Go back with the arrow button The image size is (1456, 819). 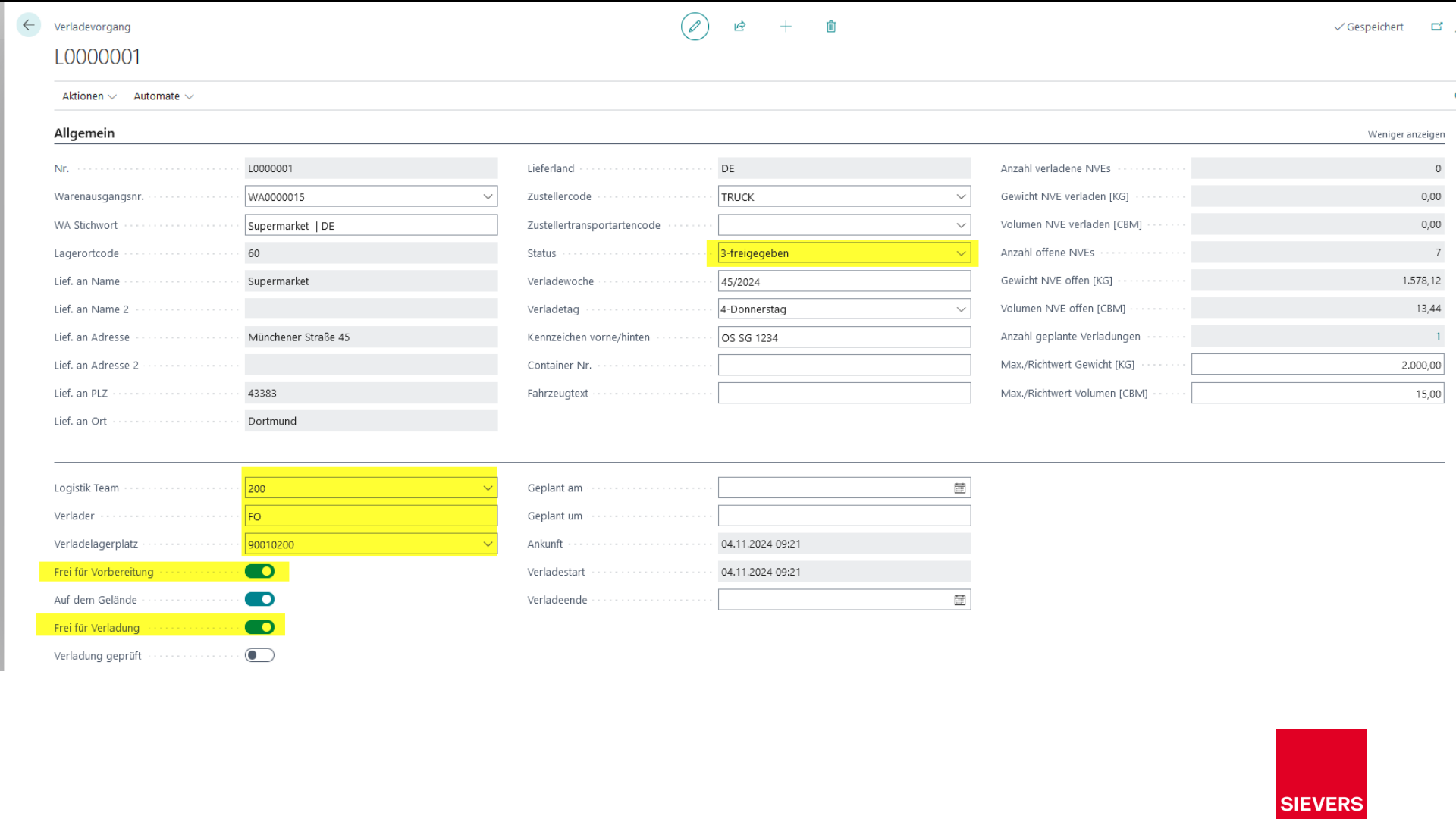tap(29, 25)
